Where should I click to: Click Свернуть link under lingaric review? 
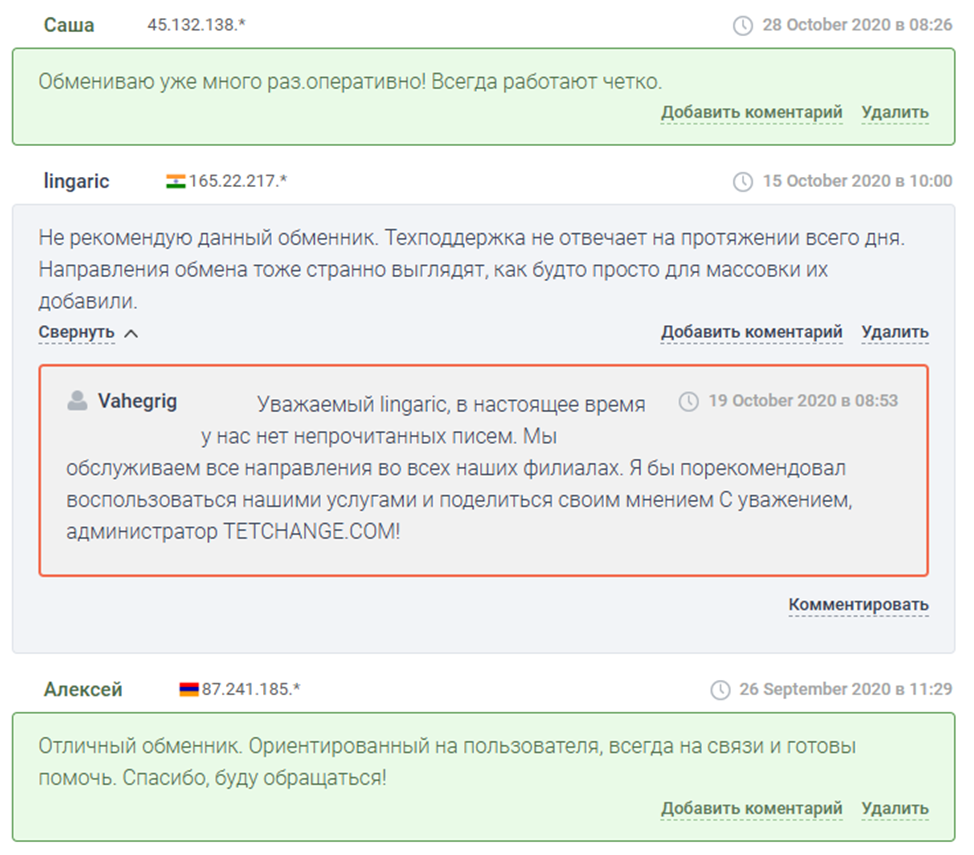(x=76, y=332)
